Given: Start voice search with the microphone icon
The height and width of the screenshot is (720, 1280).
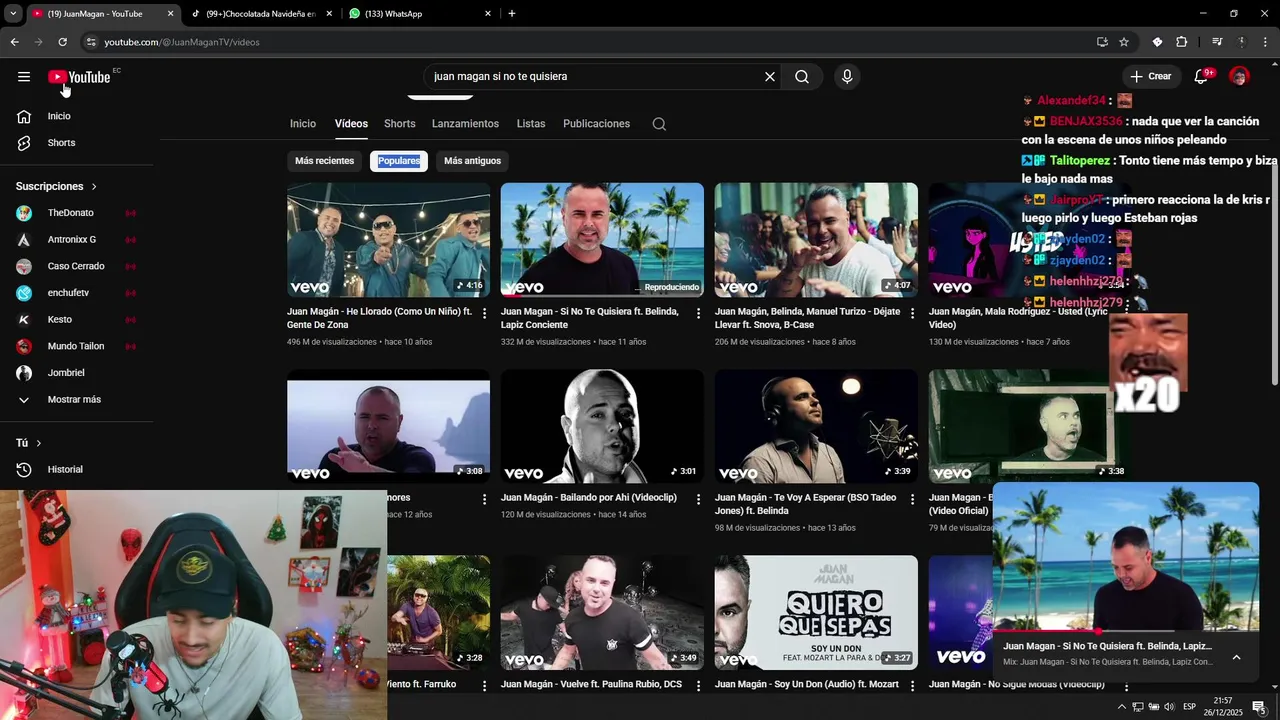Looking at the screenshot, I should click(847, 77).
